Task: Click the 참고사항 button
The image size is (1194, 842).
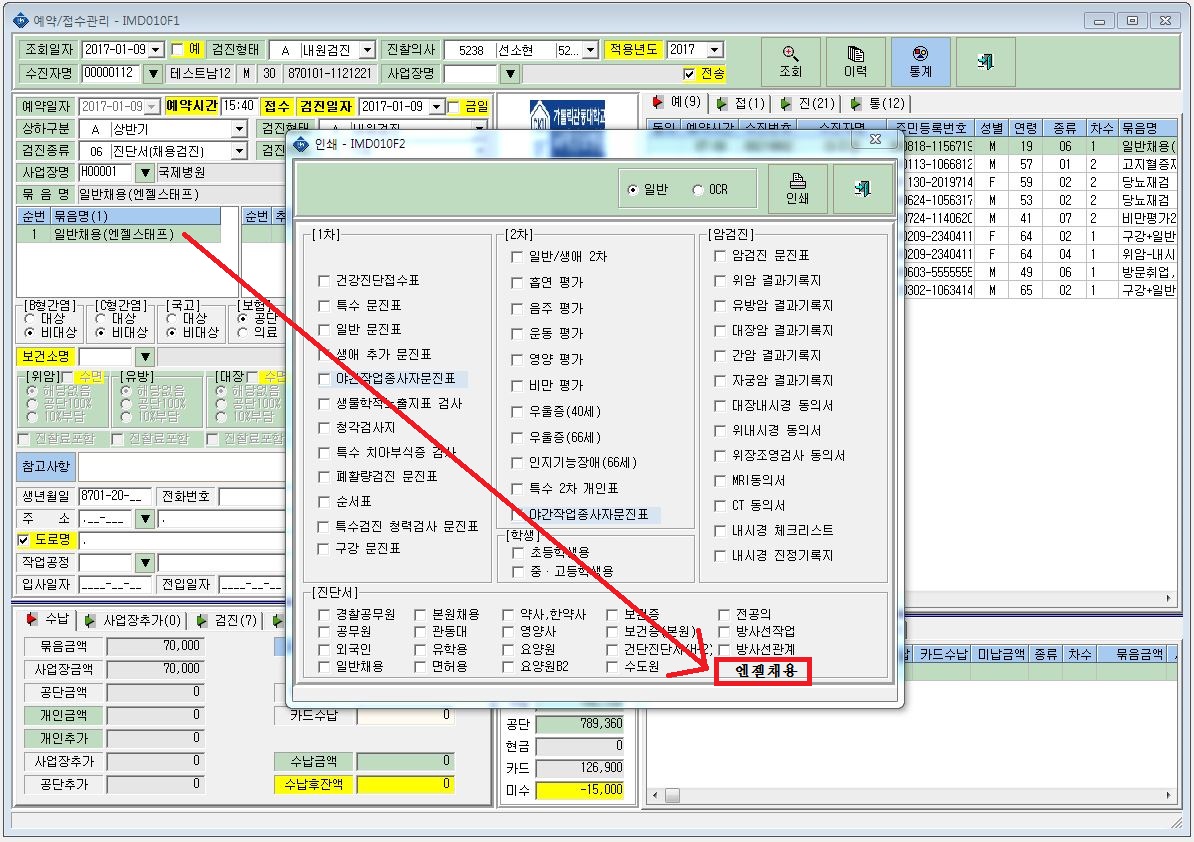Action: click(x=46, y=466)
